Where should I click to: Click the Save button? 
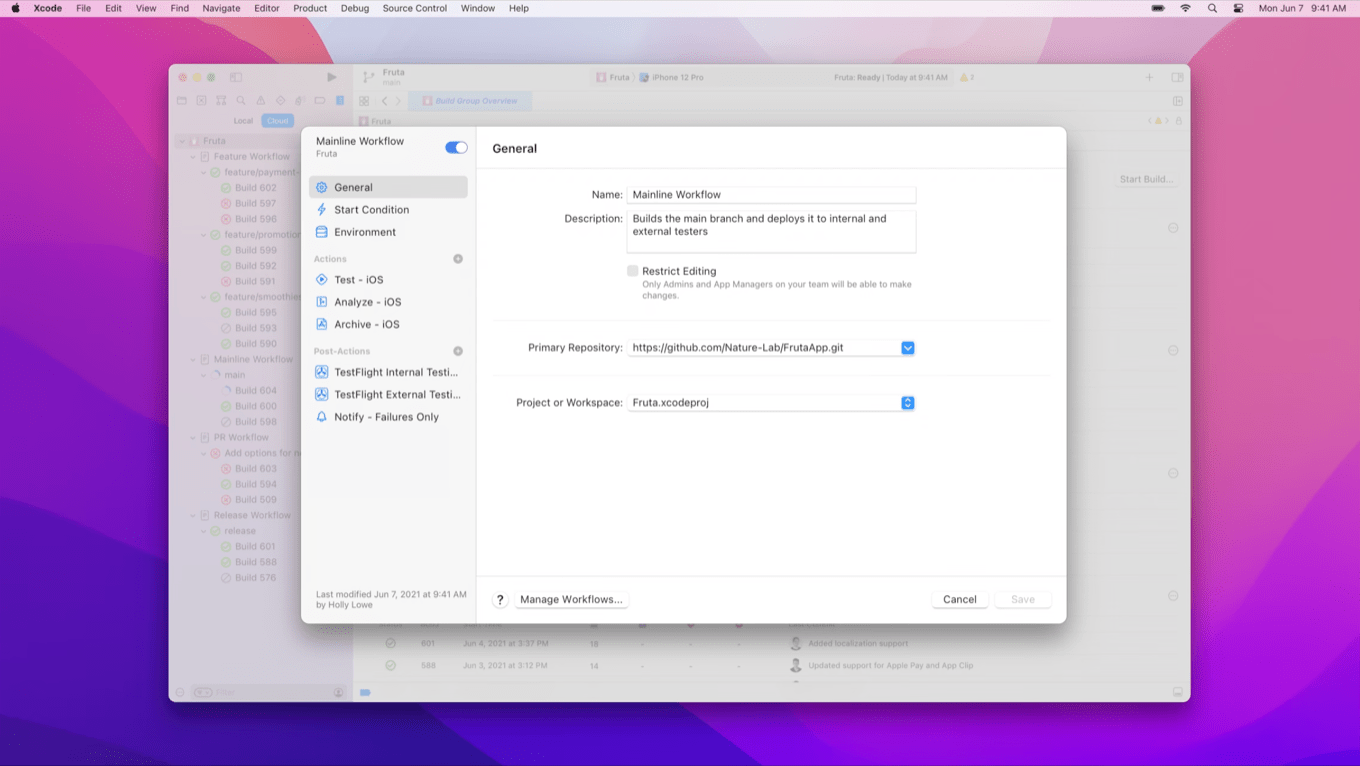pyautogui.click(x=1023, y=600)
